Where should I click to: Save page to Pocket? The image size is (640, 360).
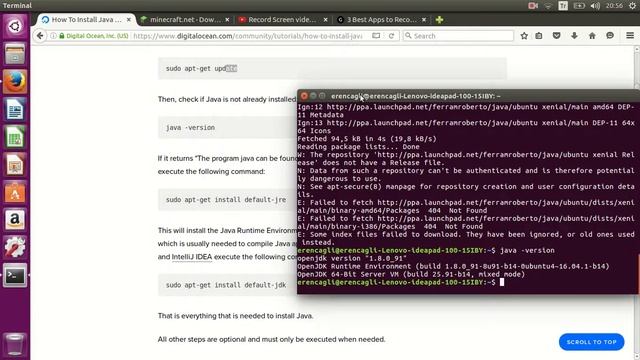coord(556,36)
